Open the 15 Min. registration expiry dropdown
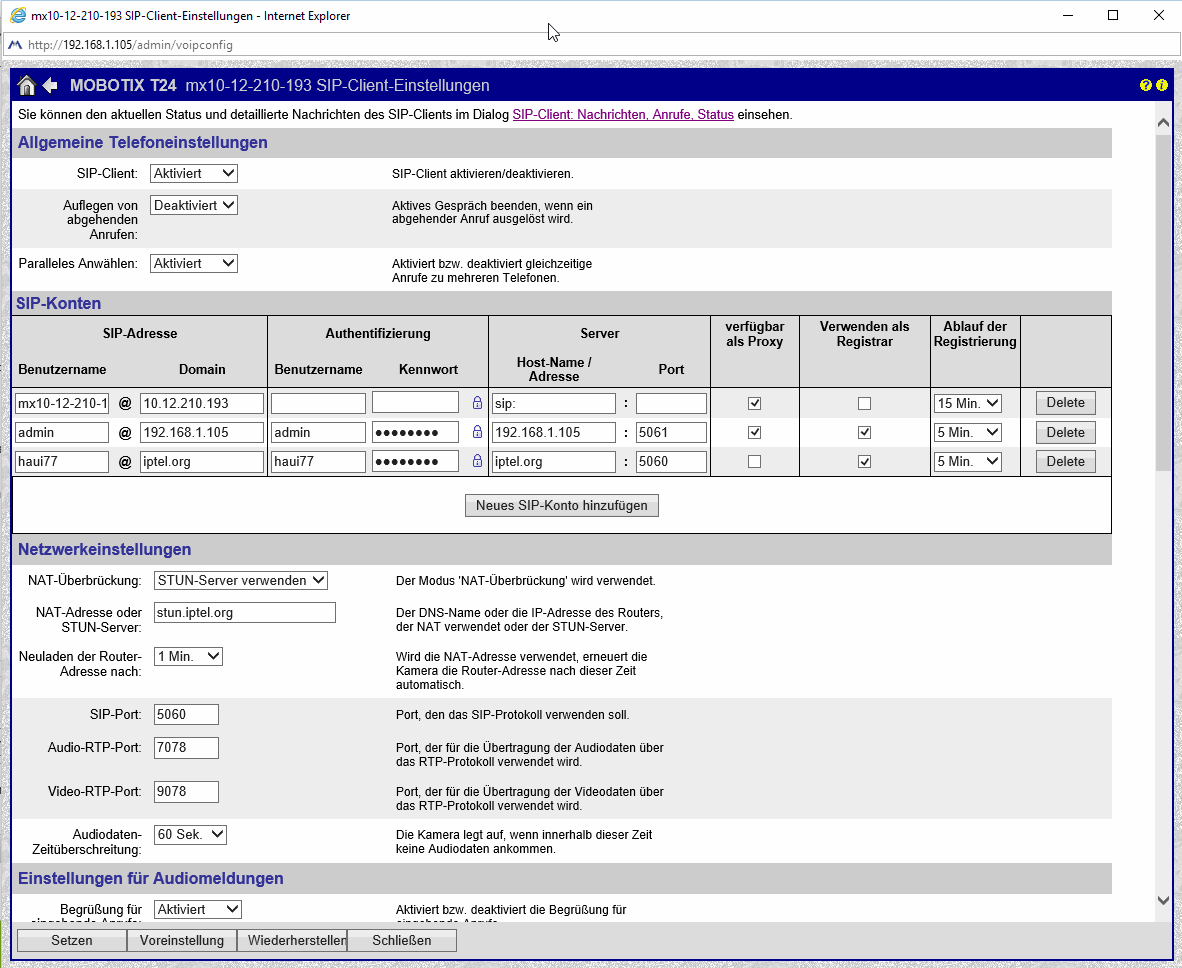 pos(967,404)
